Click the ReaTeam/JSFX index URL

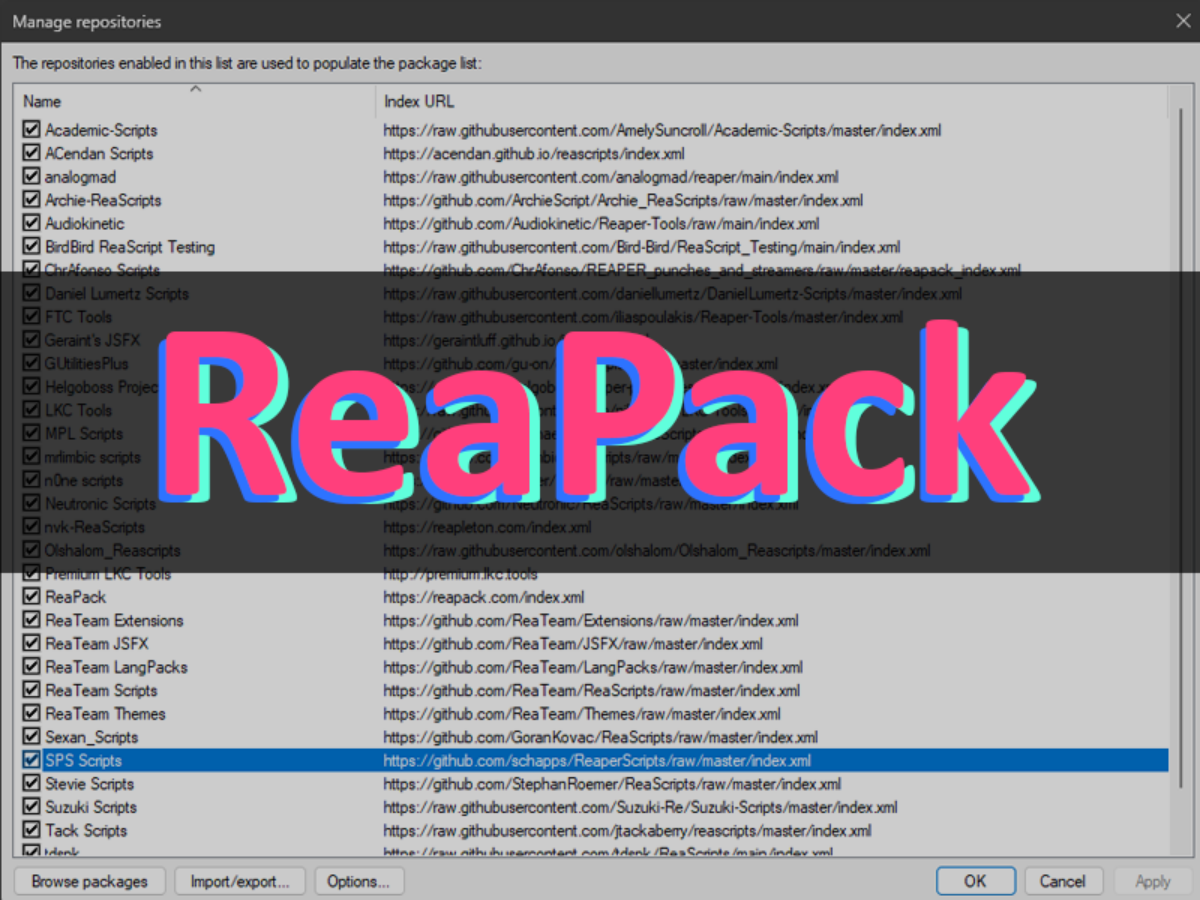(573, 644)
